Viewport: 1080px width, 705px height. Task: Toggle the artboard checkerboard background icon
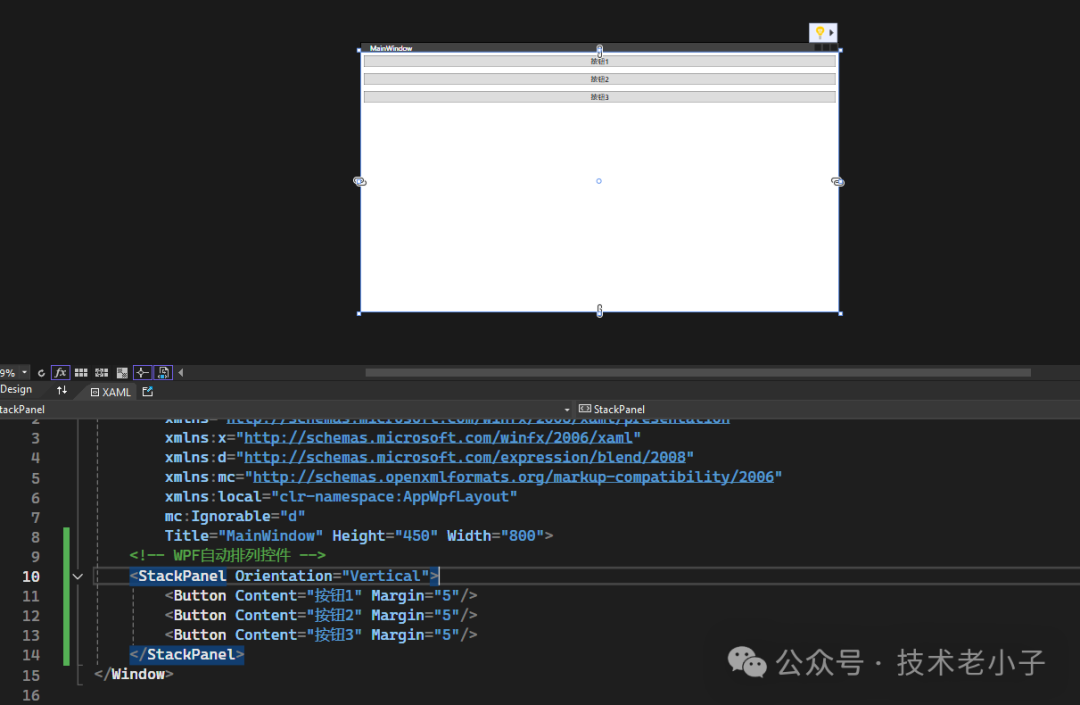click(122, 373)
